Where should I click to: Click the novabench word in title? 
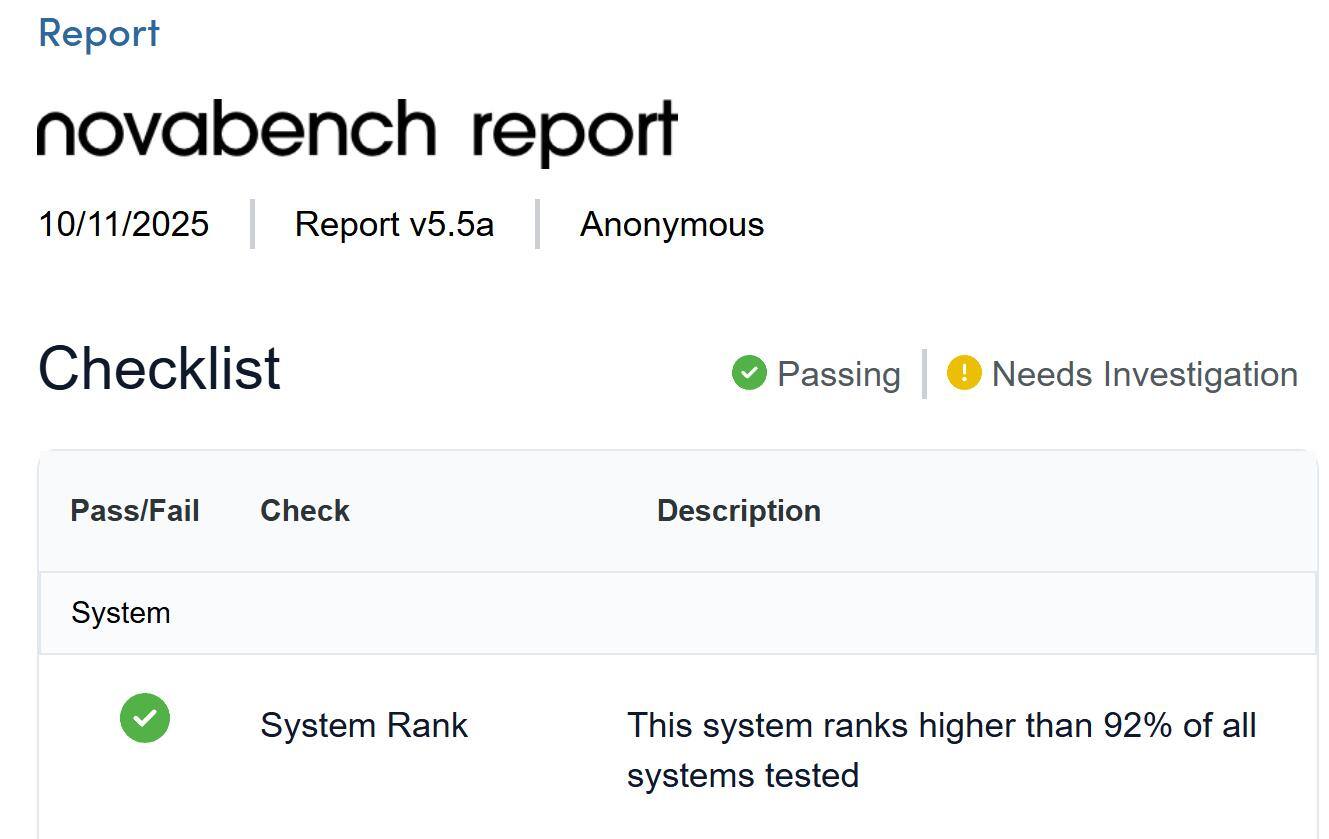pos(236,130)
